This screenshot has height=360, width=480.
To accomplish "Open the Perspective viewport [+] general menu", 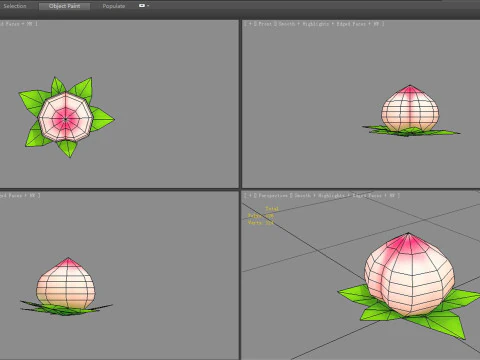I will coord(250,196).
